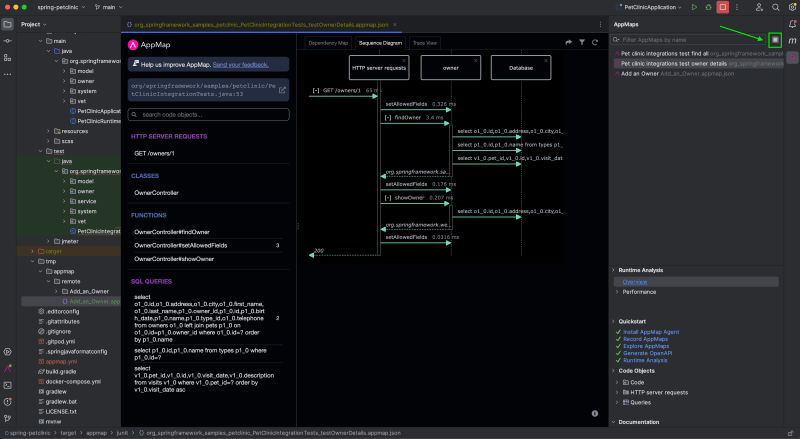Viewport: 800px width, 439px height.
Task: Open the Project view dropdown
Action: [34, 24]
